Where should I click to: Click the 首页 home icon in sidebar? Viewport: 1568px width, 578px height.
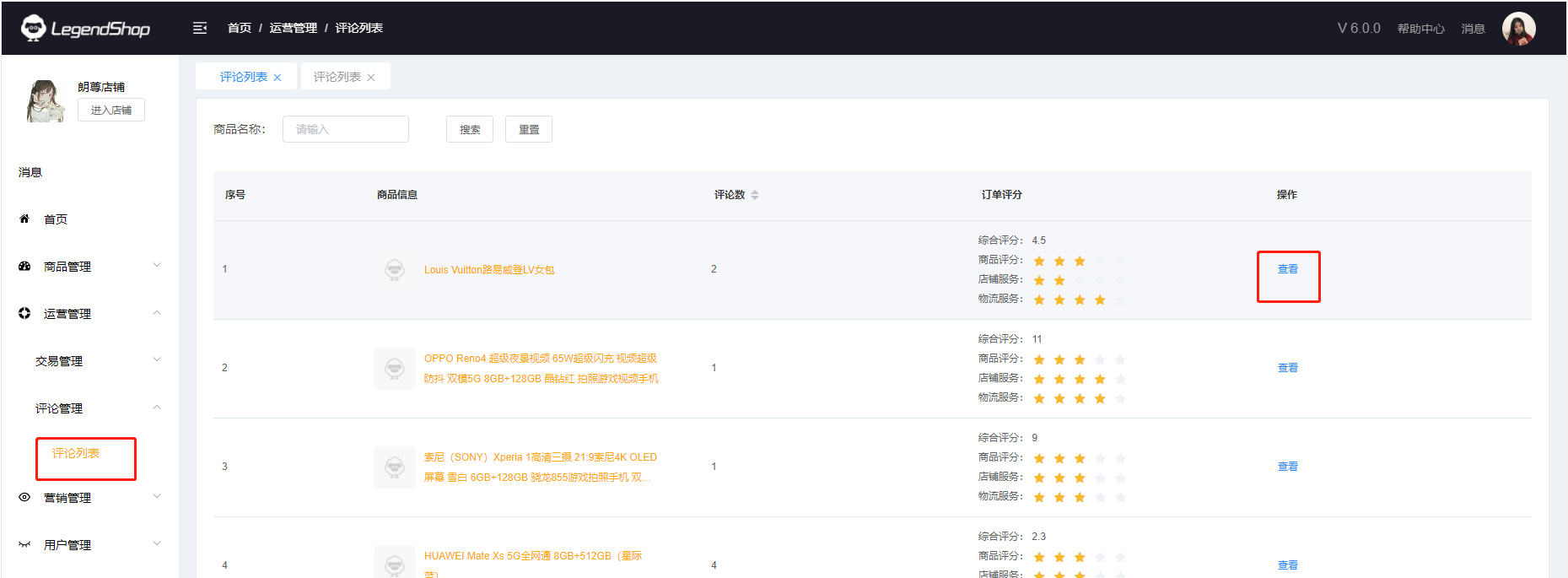(x=24, y=219)
